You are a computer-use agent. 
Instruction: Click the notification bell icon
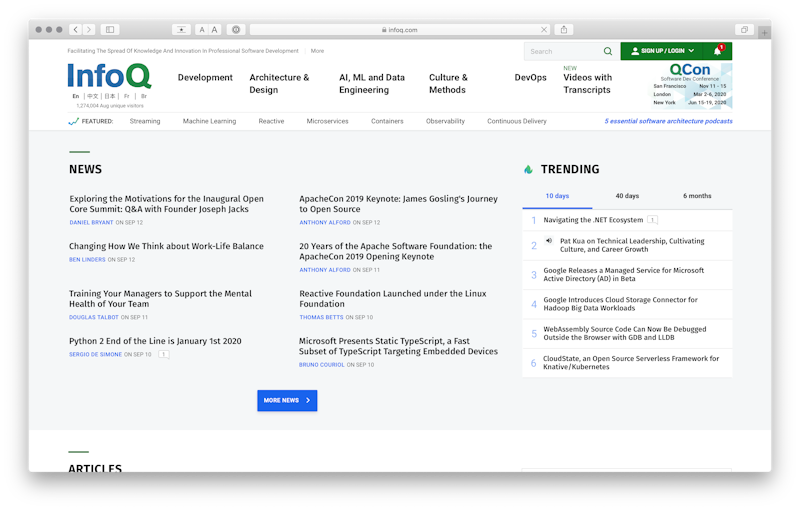point(717,51)
